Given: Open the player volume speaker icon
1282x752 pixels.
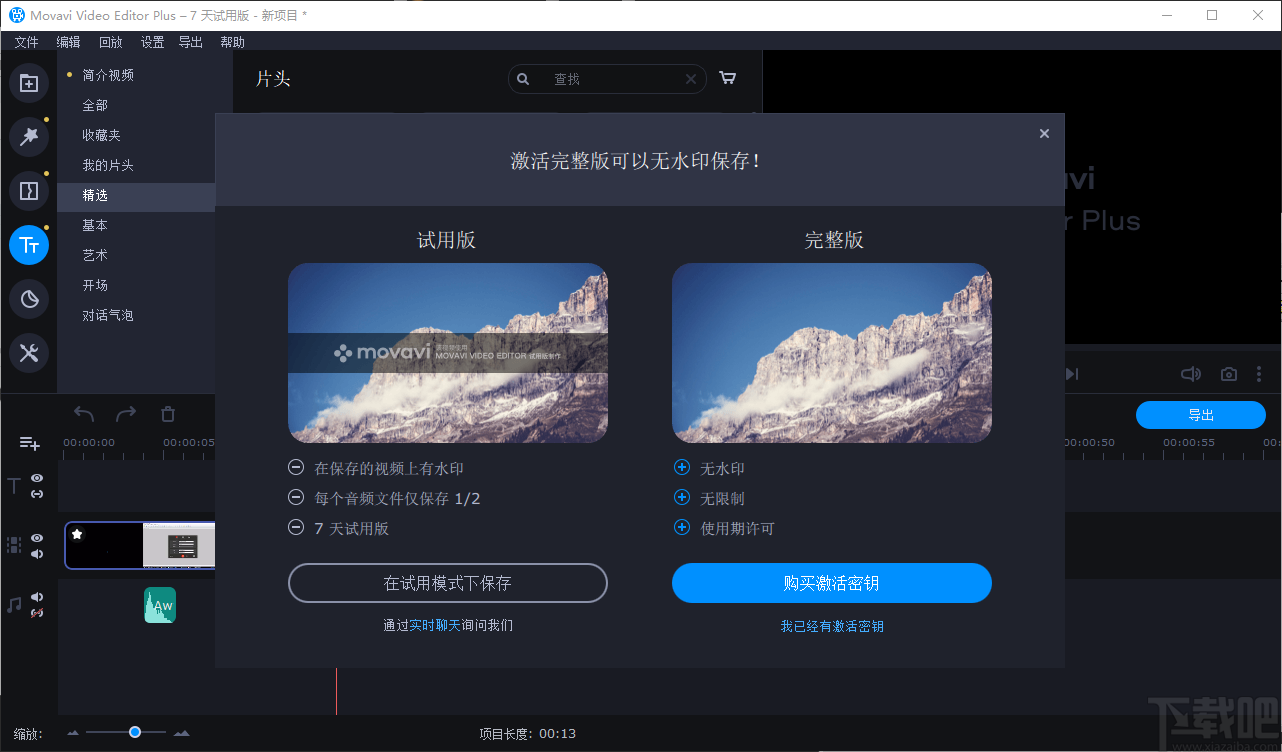Looking at the screenshot, I should point(1190,374).
